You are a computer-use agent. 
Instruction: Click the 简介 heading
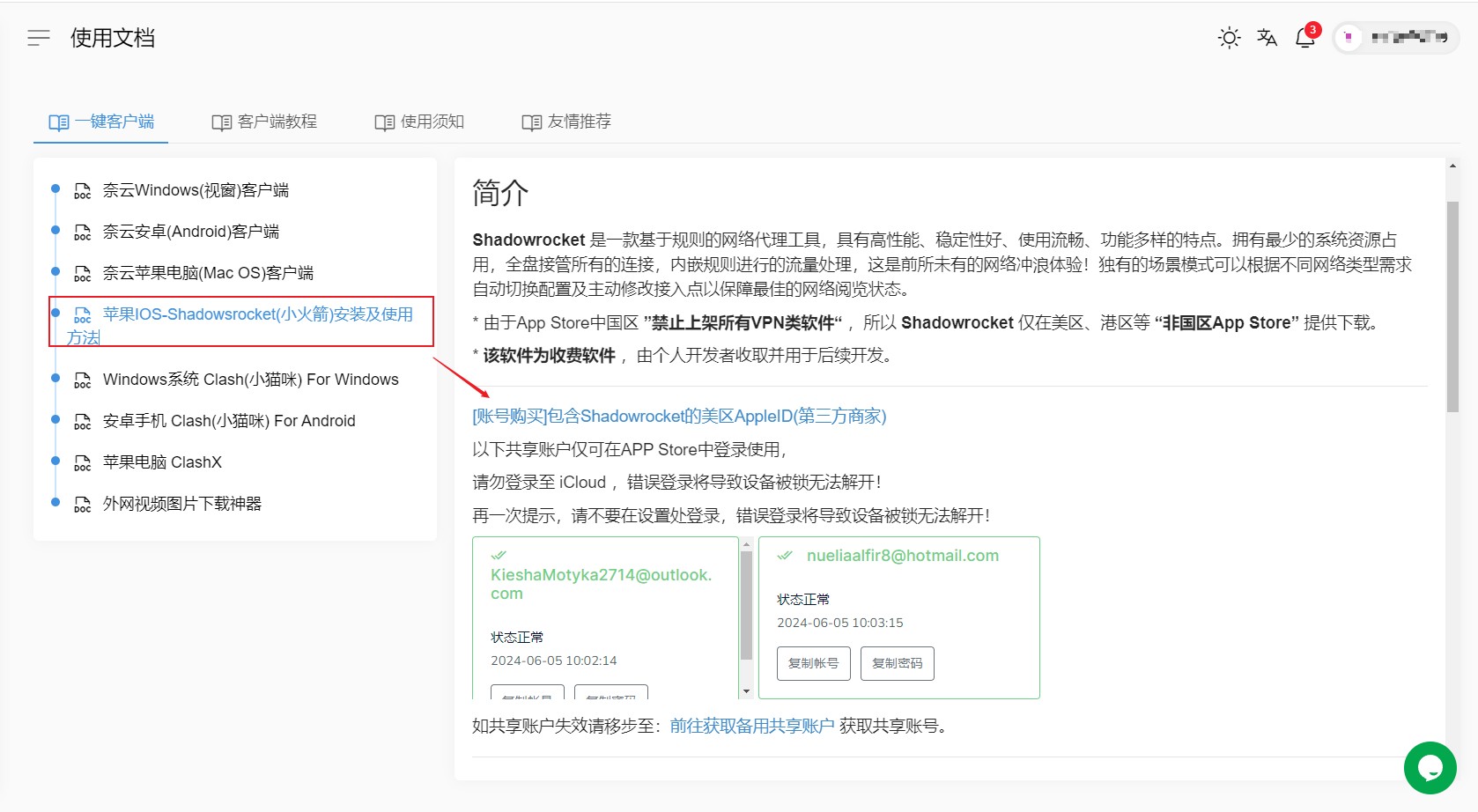[500, 193]
